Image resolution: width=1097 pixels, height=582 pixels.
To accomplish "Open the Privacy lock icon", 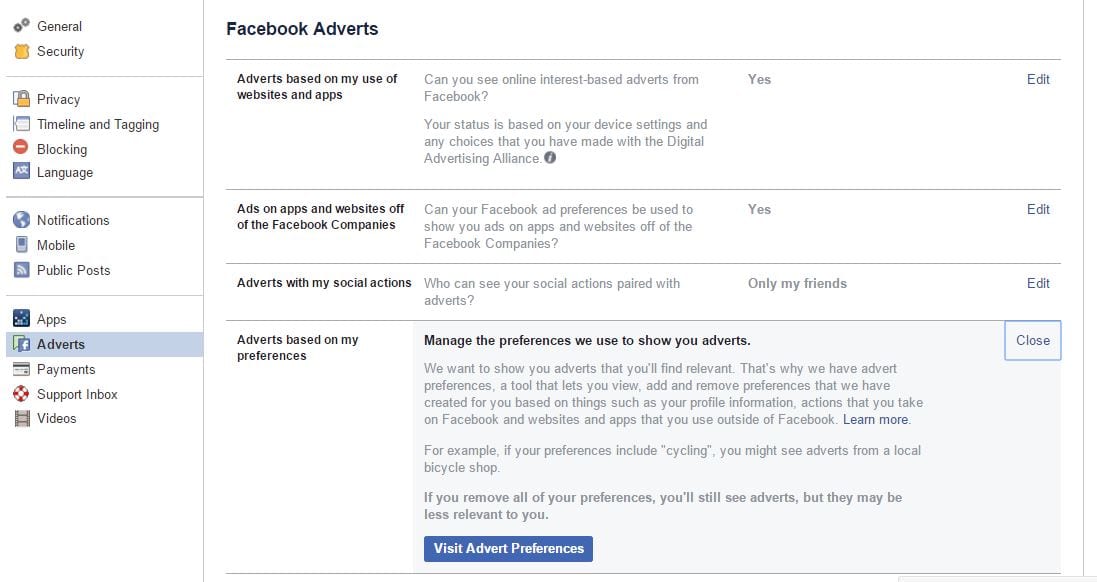I will (x=22, y=99).
